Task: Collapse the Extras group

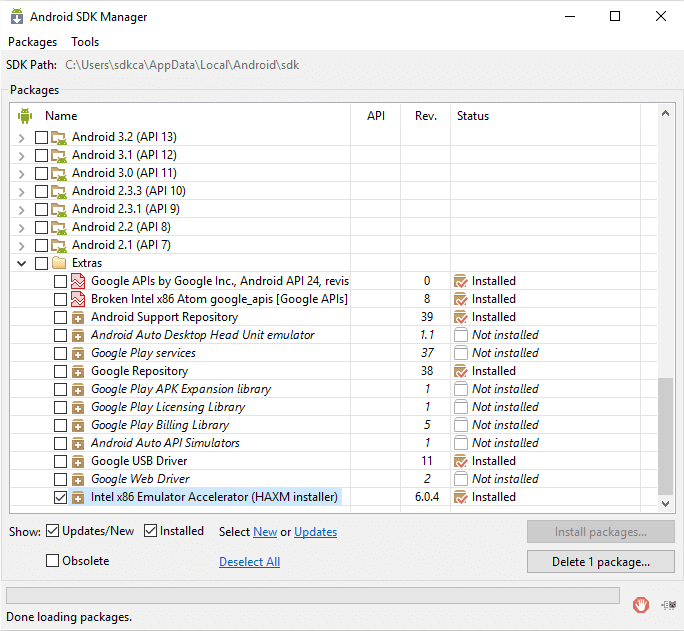Action: 21,263
